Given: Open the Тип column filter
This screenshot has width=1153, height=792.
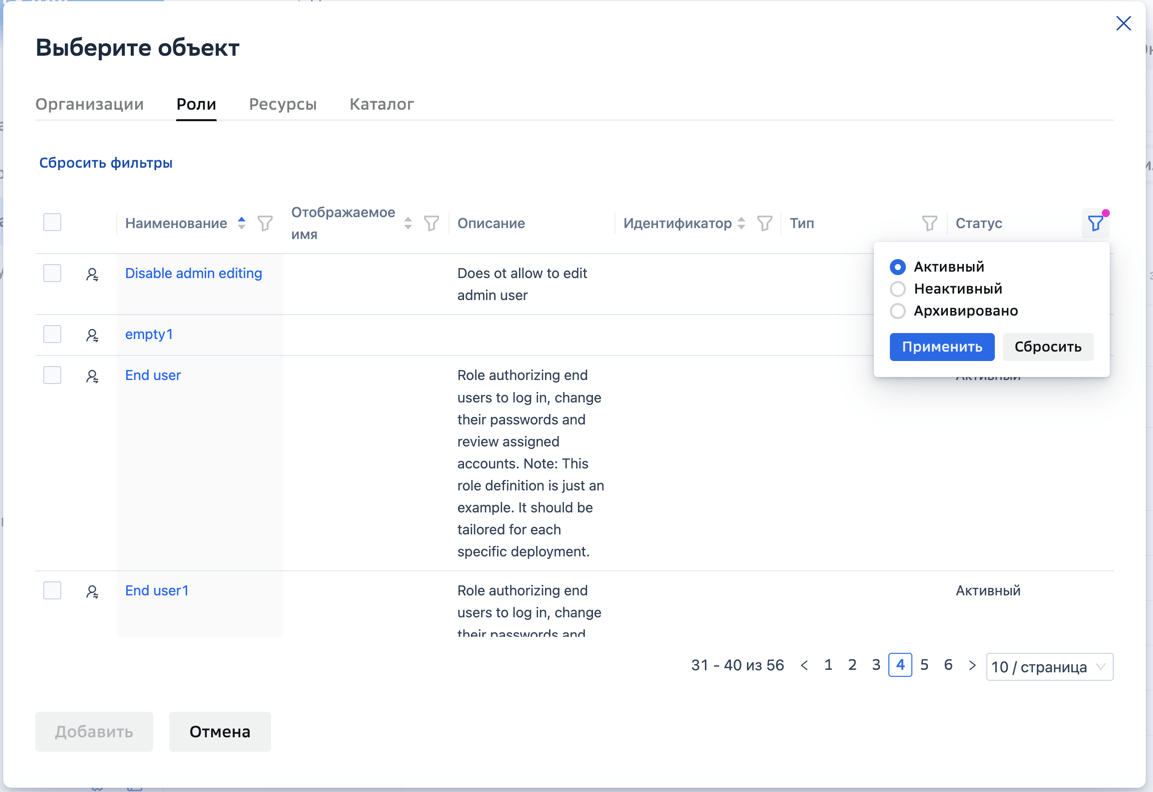Looking at the screenshot, I should click(x=929, y=223).
